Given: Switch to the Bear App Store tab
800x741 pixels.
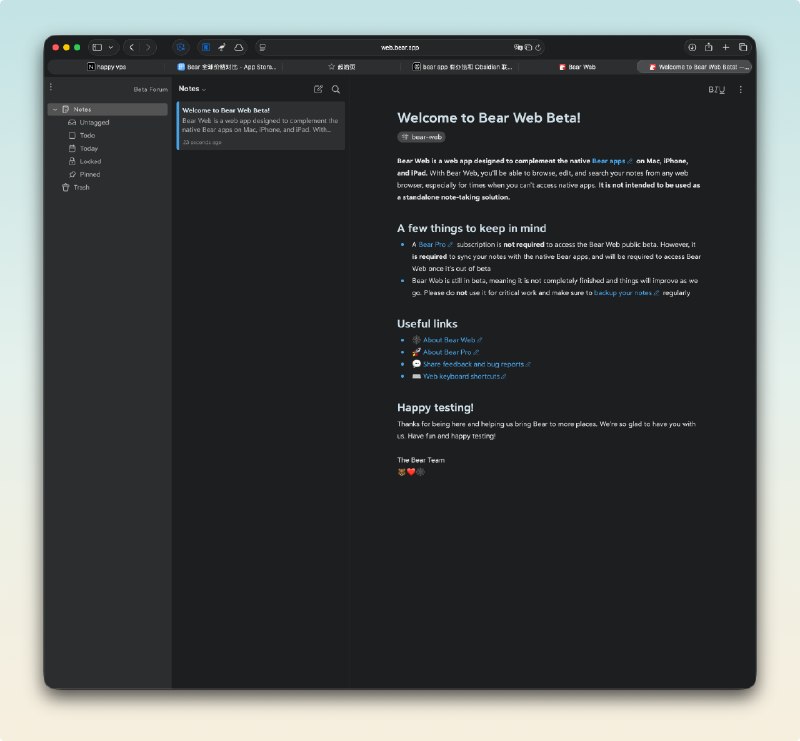Looking at the screenshot, I should click(x=226, y=67).
